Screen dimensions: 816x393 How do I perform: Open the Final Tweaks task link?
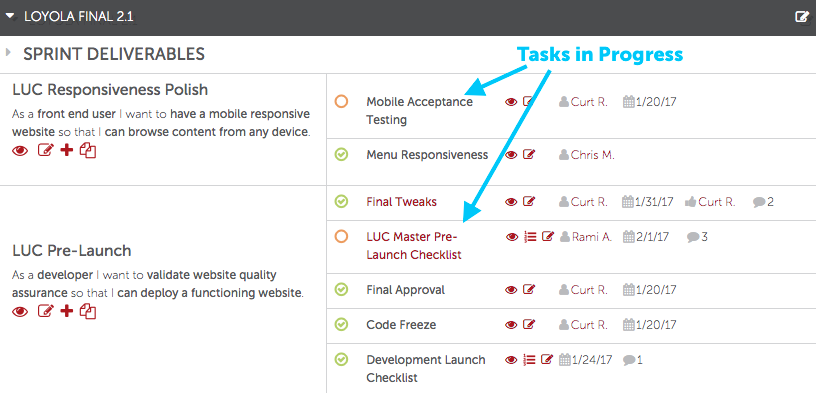[x=401, y=201]
